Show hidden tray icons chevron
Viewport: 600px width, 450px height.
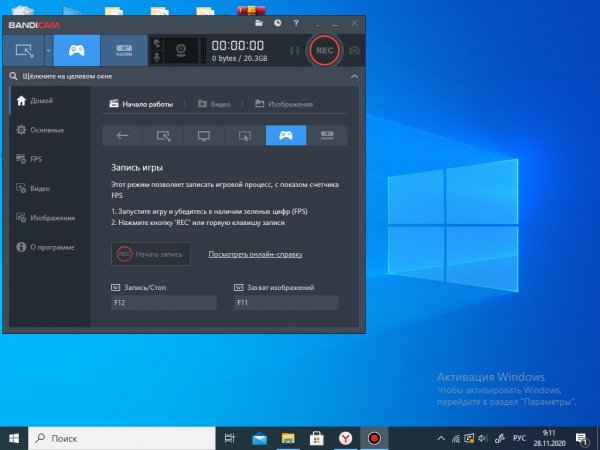tap(441, 439)
